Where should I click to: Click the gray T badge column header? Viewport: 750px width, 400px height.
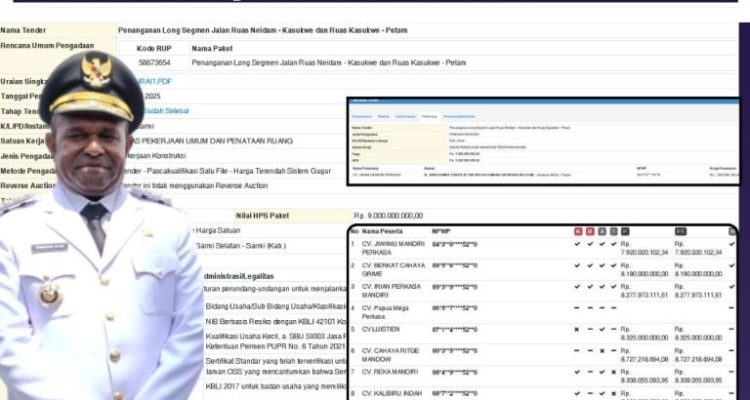point(614,232)
